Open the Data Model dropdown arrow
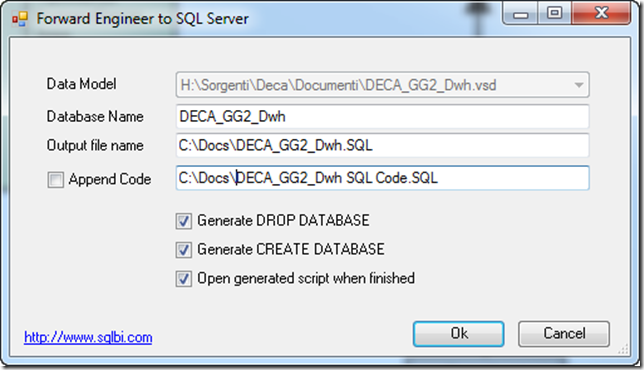 click(579, 85)
